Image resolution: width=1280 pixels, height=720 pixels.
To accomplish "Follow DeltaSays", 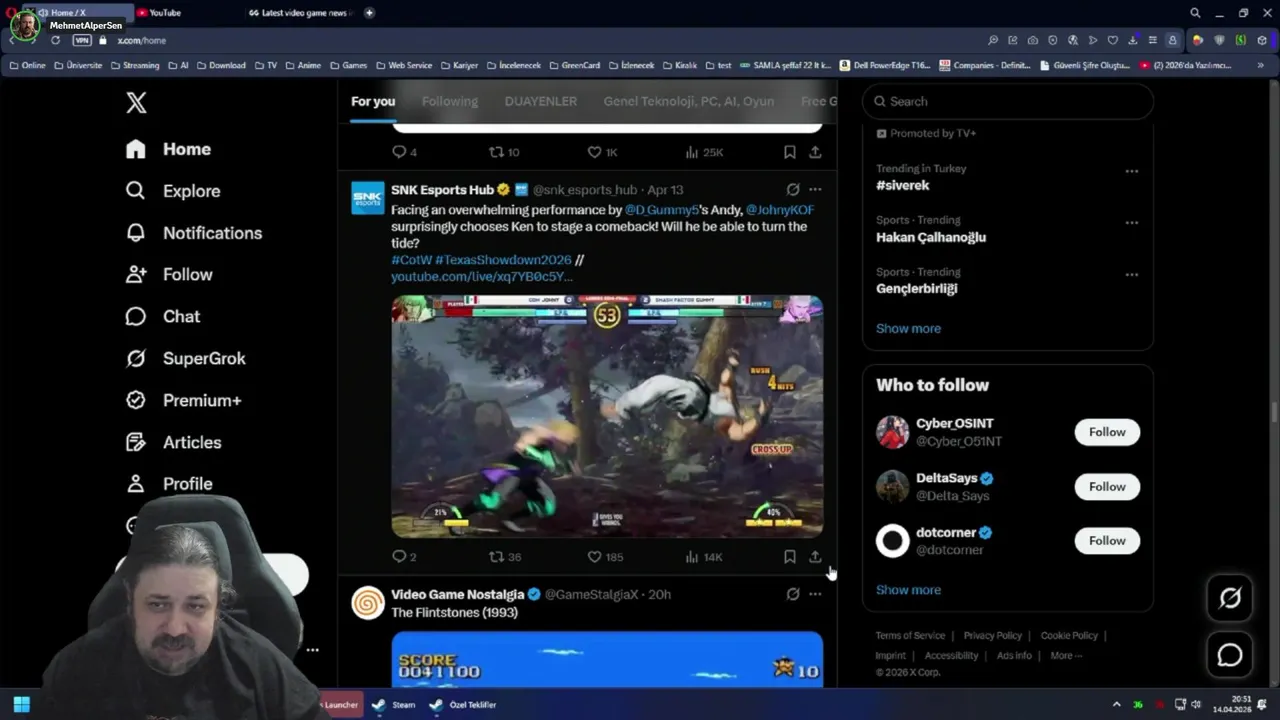I will [x=1107, y=486].
